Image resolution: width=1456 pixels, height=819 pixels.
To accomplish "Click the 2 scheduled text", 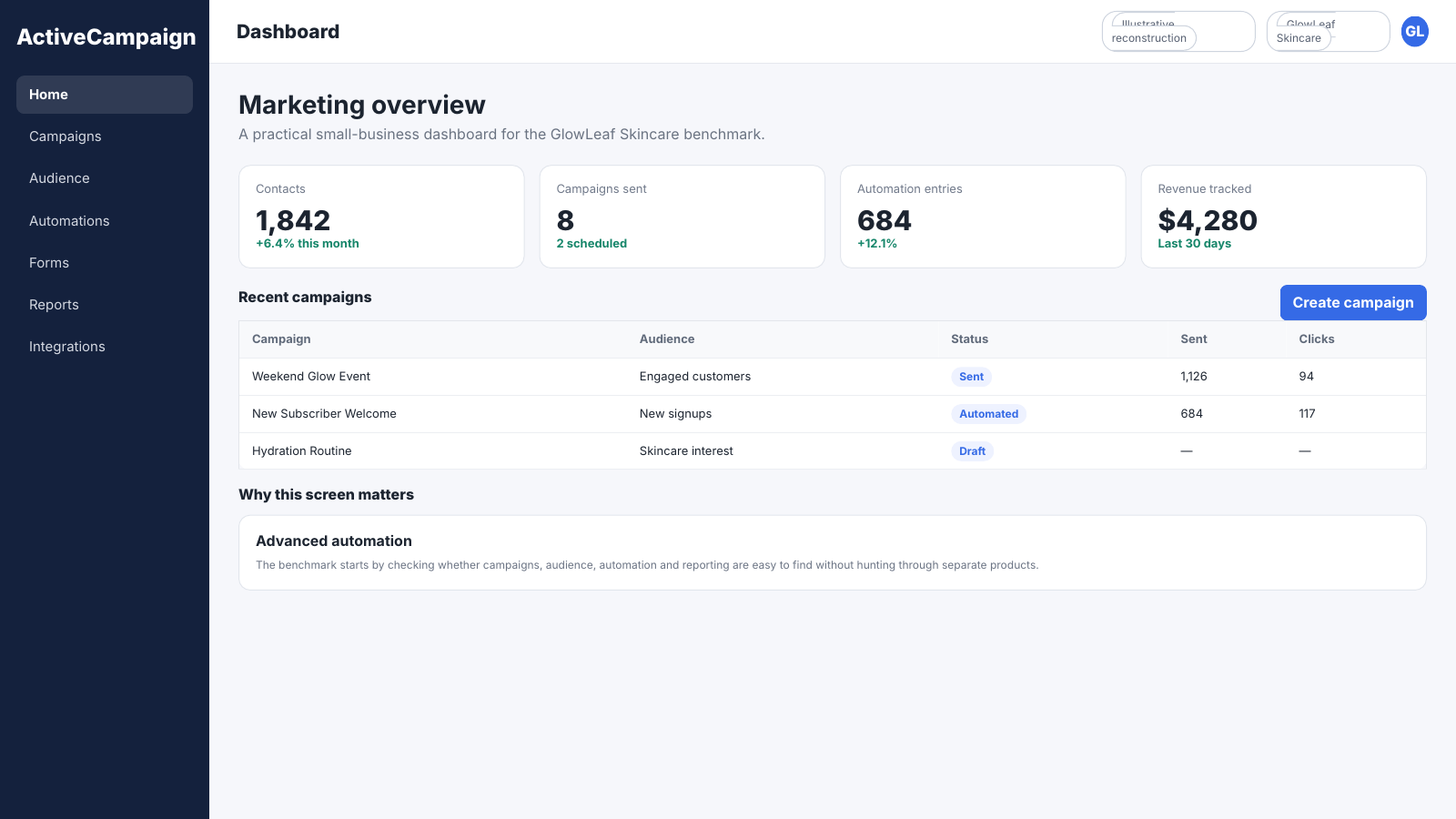I will (591, 244).
